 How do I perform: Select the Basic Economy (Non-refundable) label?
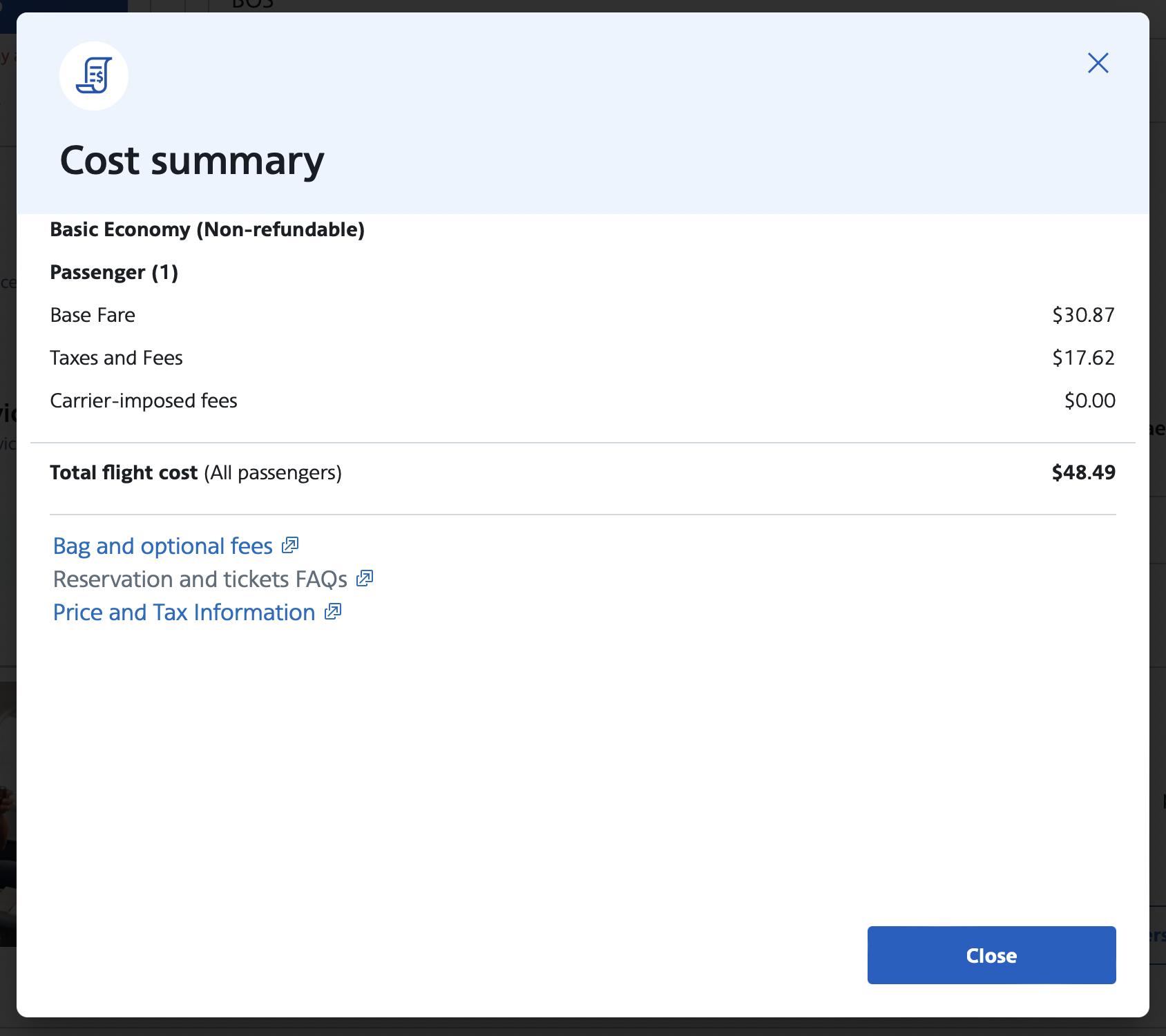pyautogui.click(x=207, y=229)
